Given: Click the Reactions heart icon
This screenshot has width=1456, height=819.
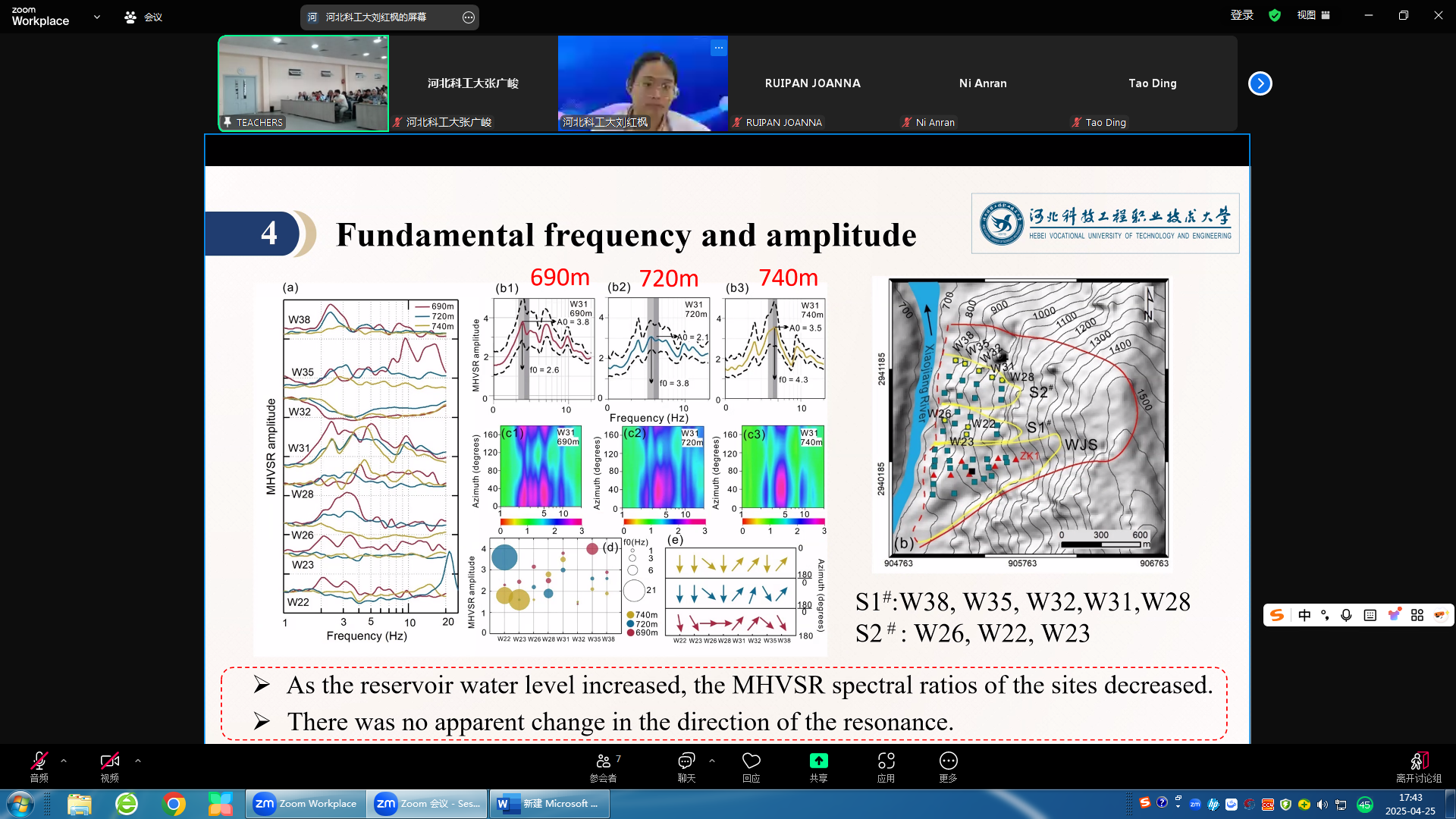Looking at the screenshot, I should click(751, 761).
